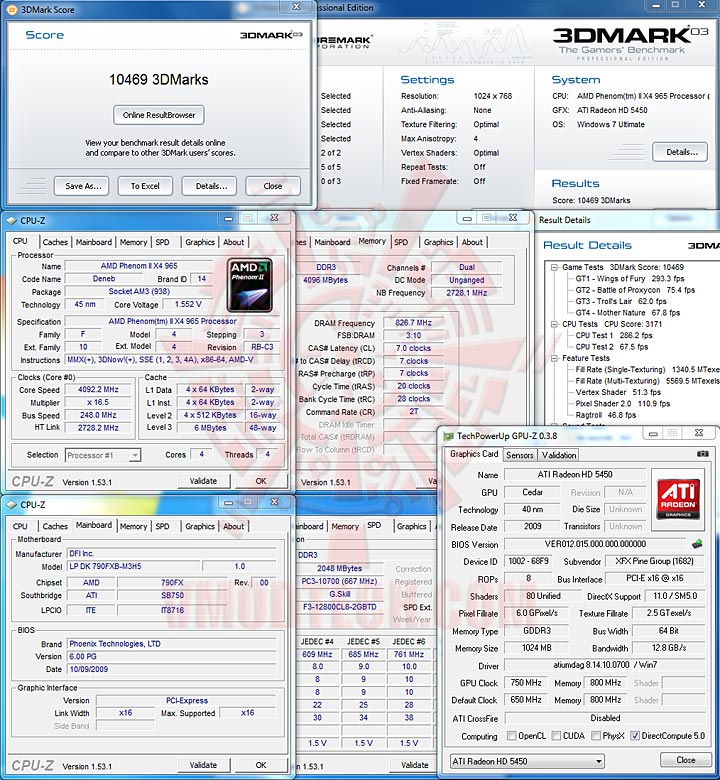The image size is (720, 780).
Task: Click the top CPU-Z window title icon
Action: (11, 220)
